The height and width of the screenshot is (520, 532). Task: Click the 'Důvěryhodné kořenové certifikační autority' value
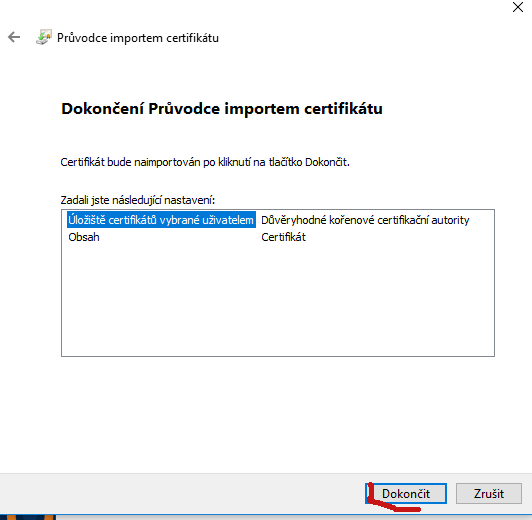coord(365,220)
